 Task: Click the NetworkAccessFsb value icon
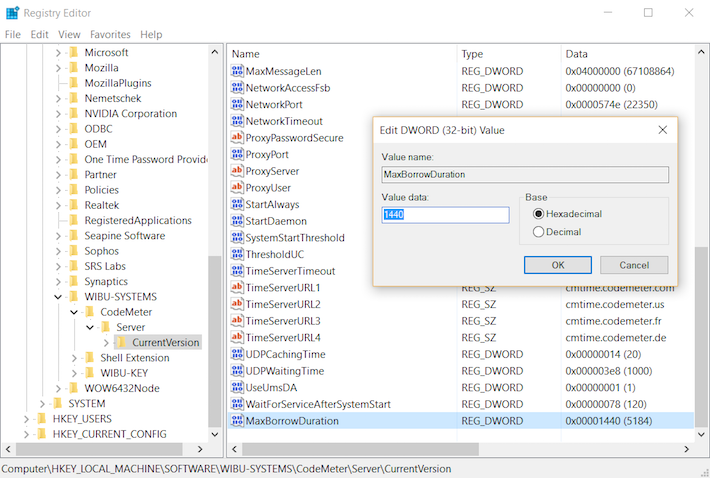point(237,88)
